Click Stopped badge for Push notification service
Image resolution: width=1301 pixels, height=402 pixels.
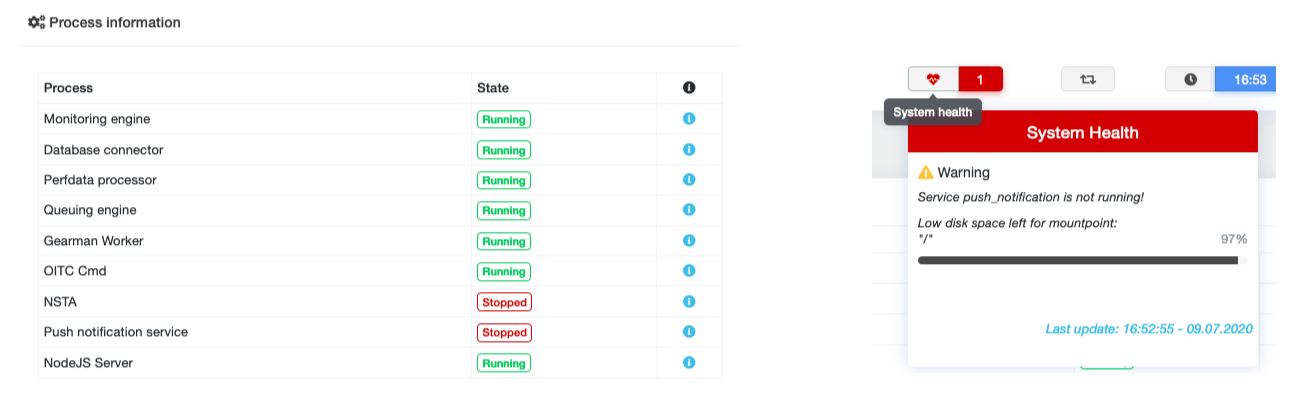pos(504,332)
